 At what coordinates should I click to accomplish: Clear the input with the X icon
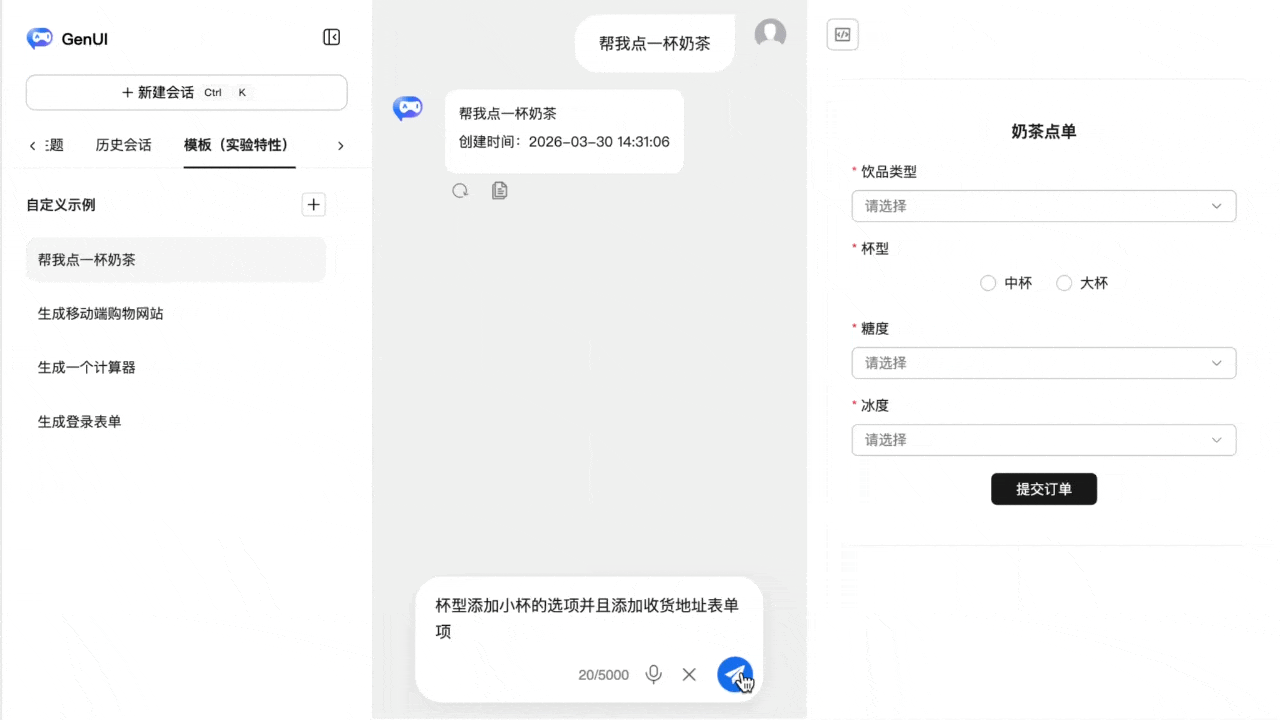(688, 674)
